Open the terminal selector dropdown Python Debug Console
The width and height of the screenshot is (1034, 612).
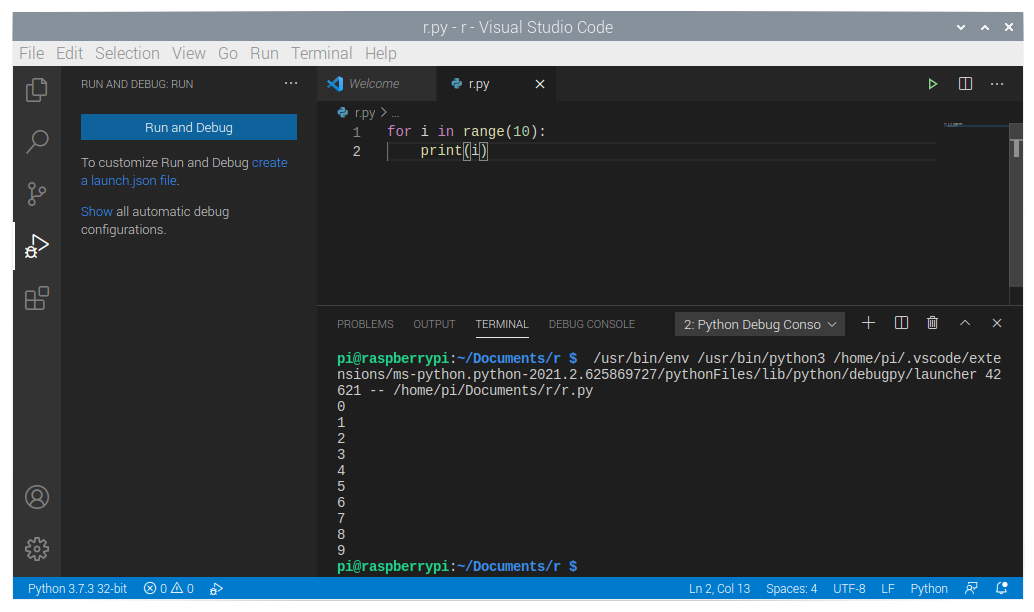pos(760,324)
